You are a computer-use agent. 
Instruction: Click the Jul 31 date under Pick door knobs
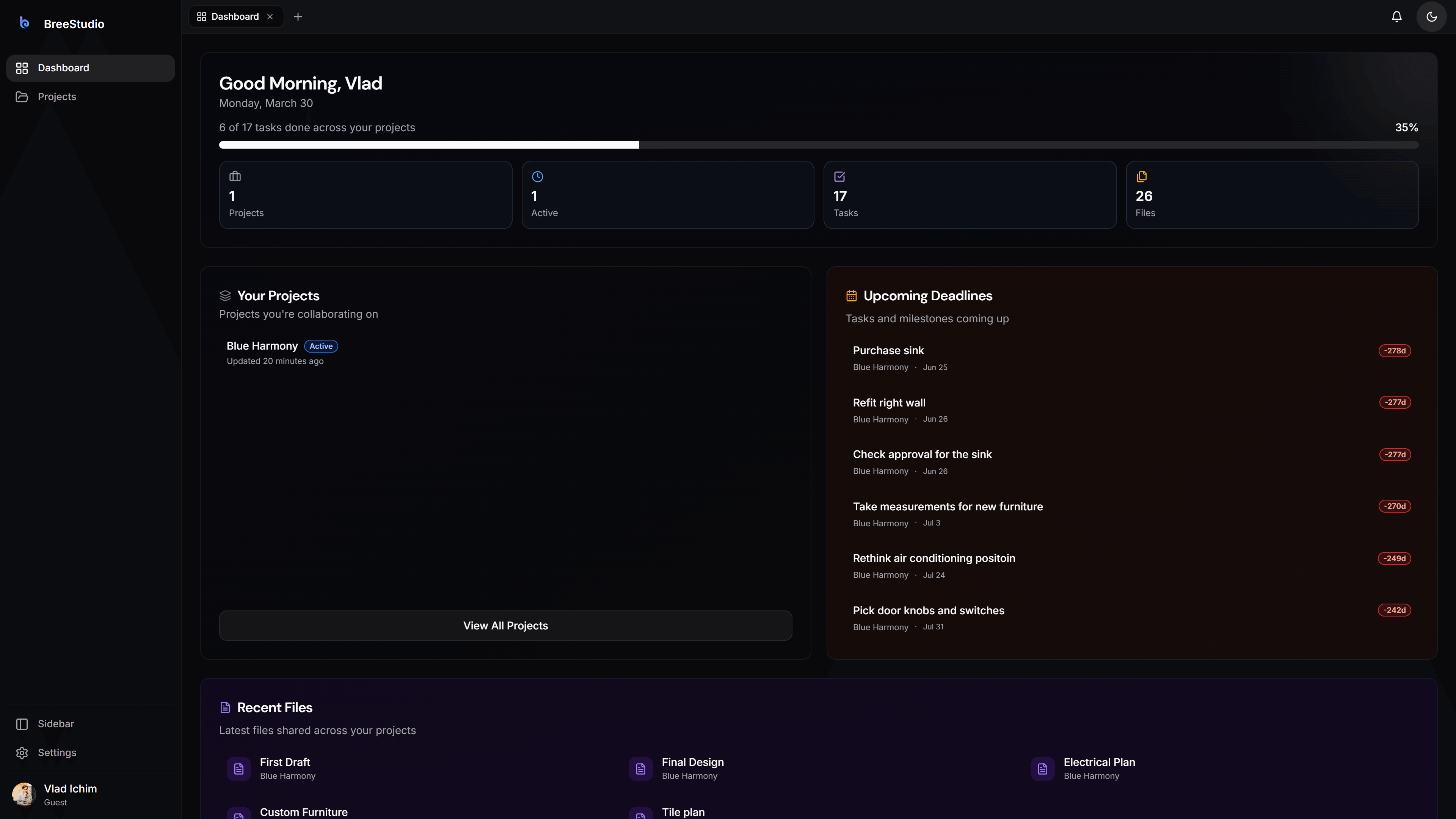933,627
